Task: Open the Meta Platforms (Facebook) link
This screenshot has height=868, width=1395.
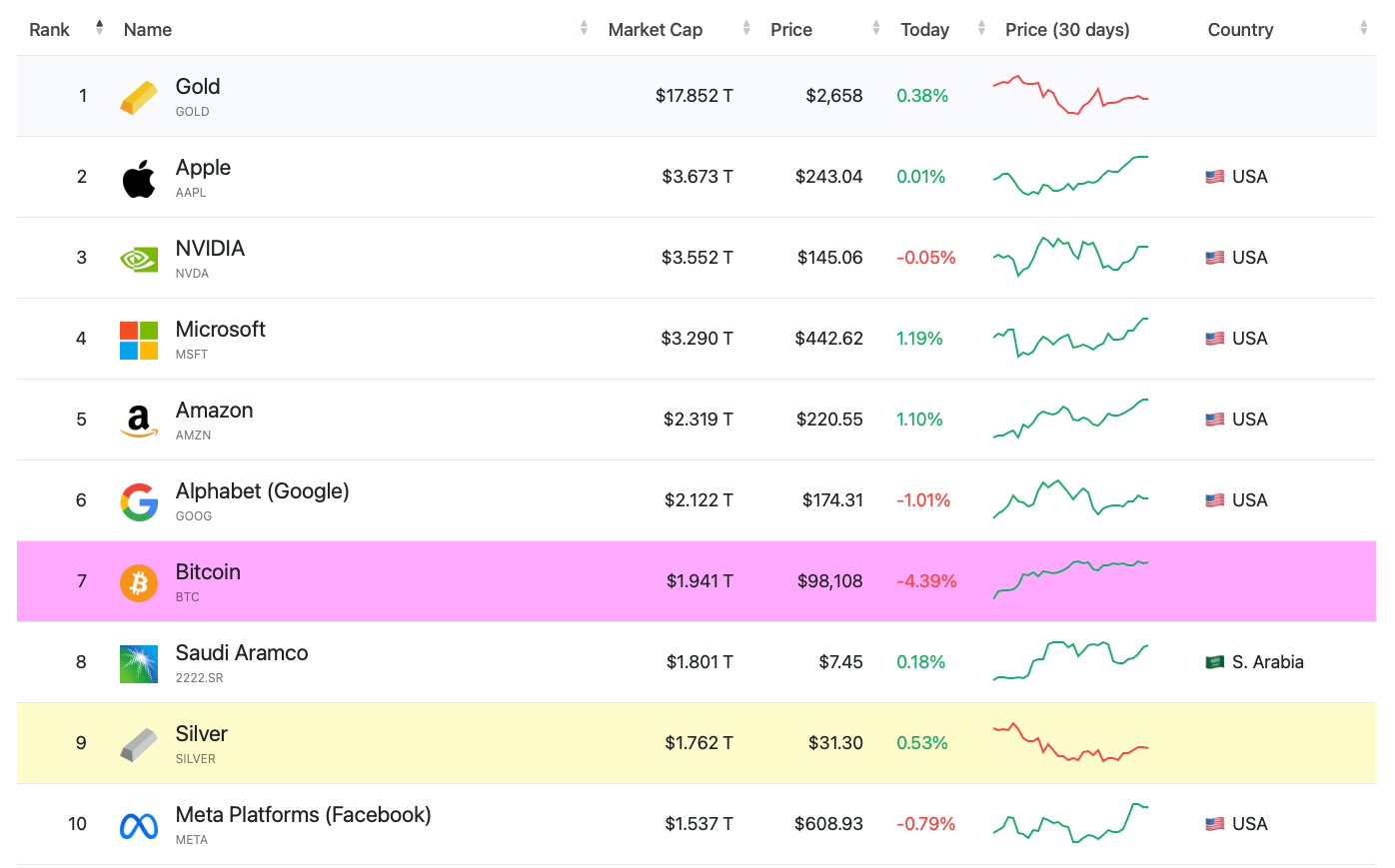Action: click(x=304, y=815)
